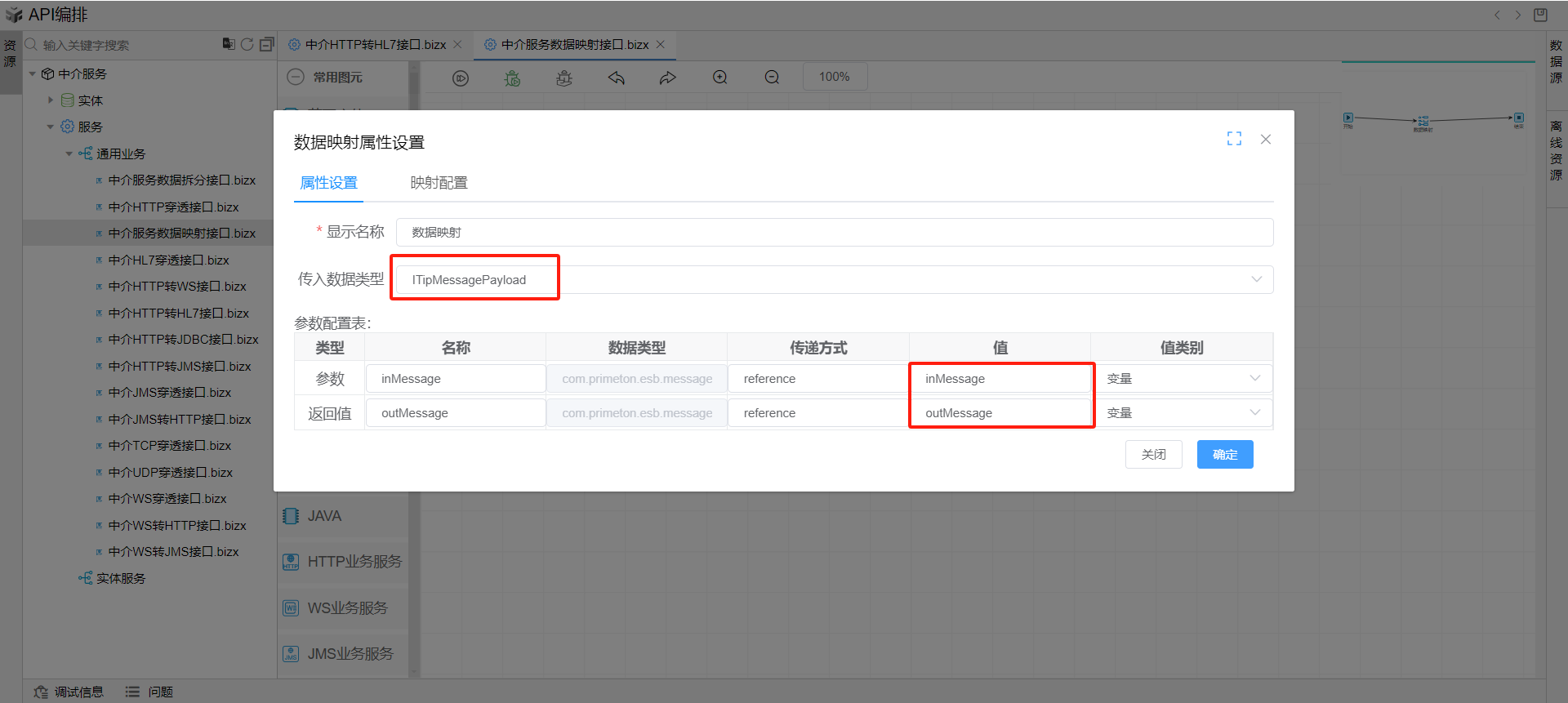The height and width of the screenshot is (703, 1568).
Task: Click the 显示名称 input field
Action: 833,233
